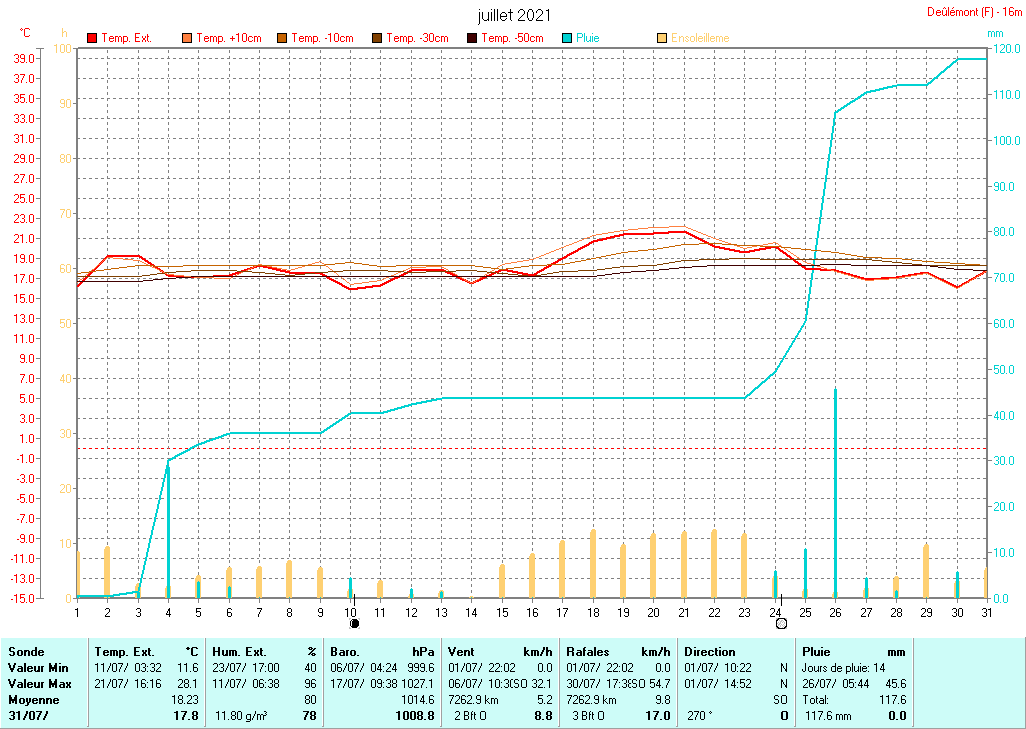Select the 'Sonde' header in the stats table
Viewport: 1026px width, 729px height.
tap(26, 651)
